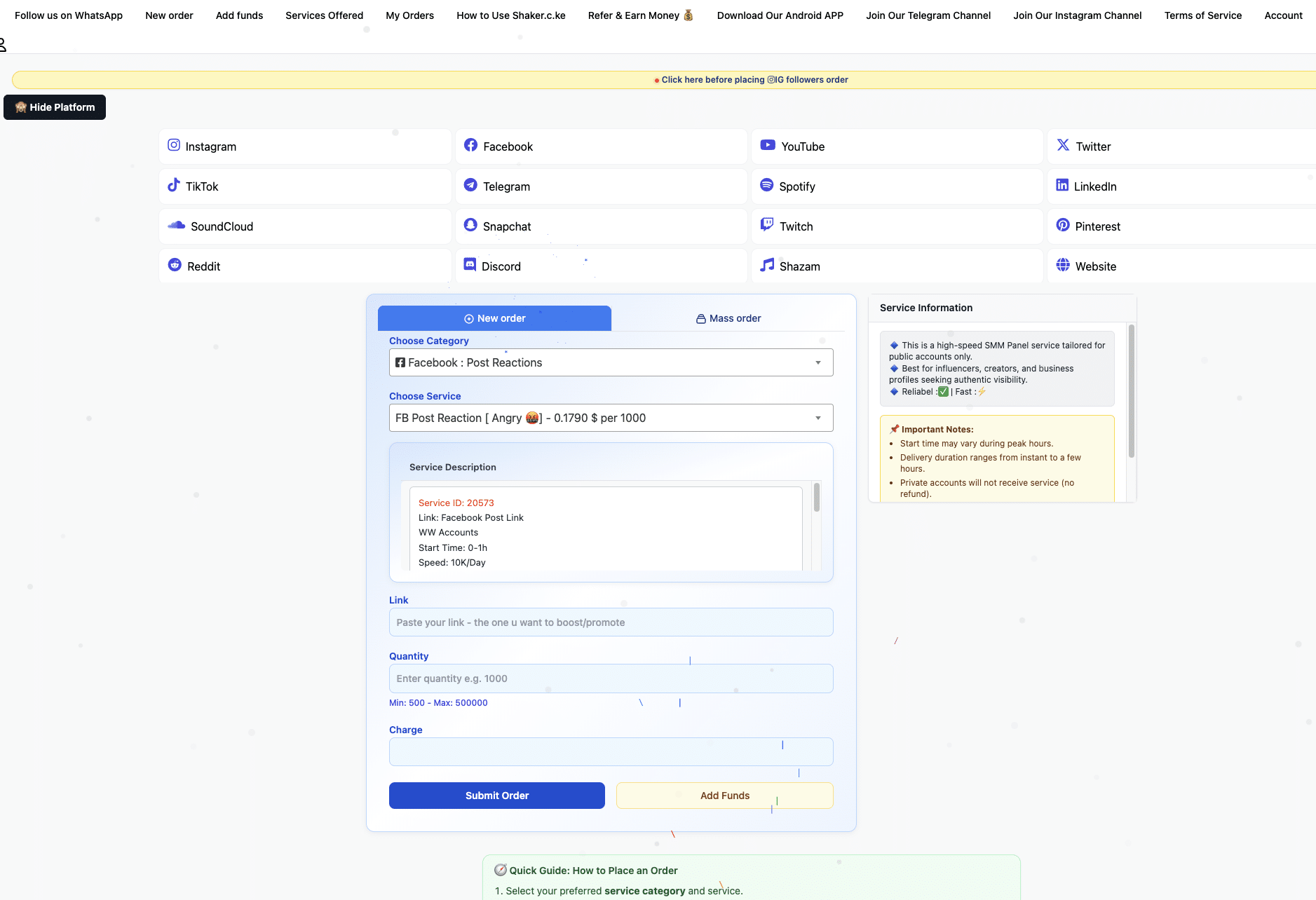Click the yellow Add Funds button

(x=724, y=796)
